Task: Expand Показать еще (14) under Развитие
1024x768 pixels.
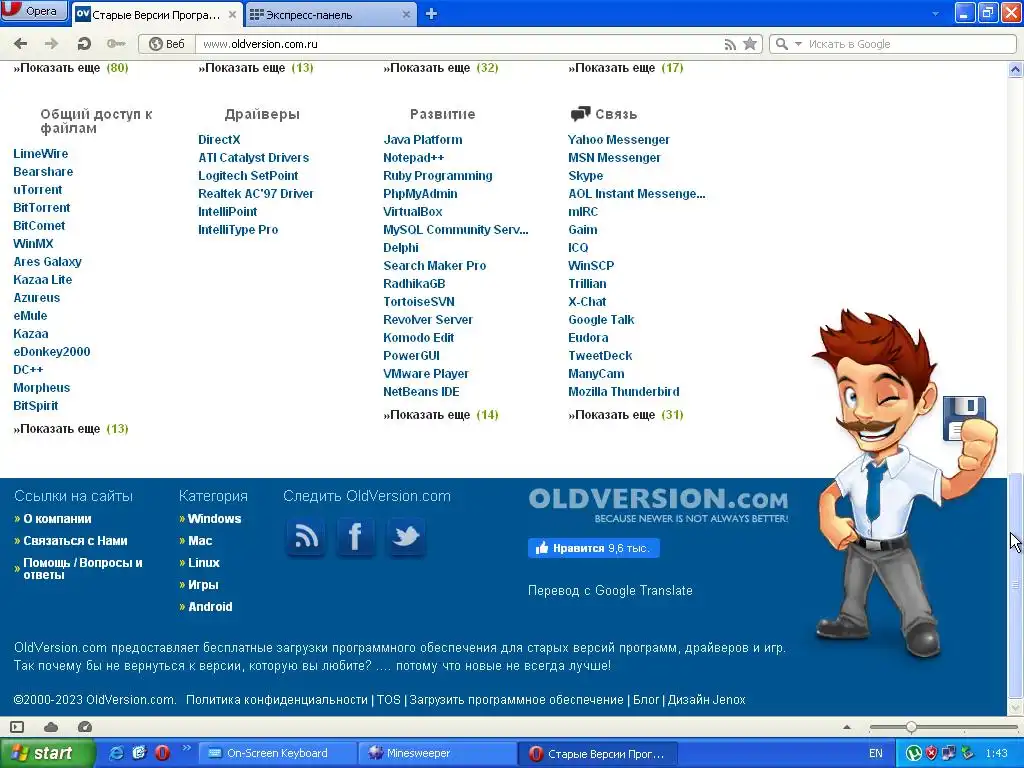Action: pos(441,415)
